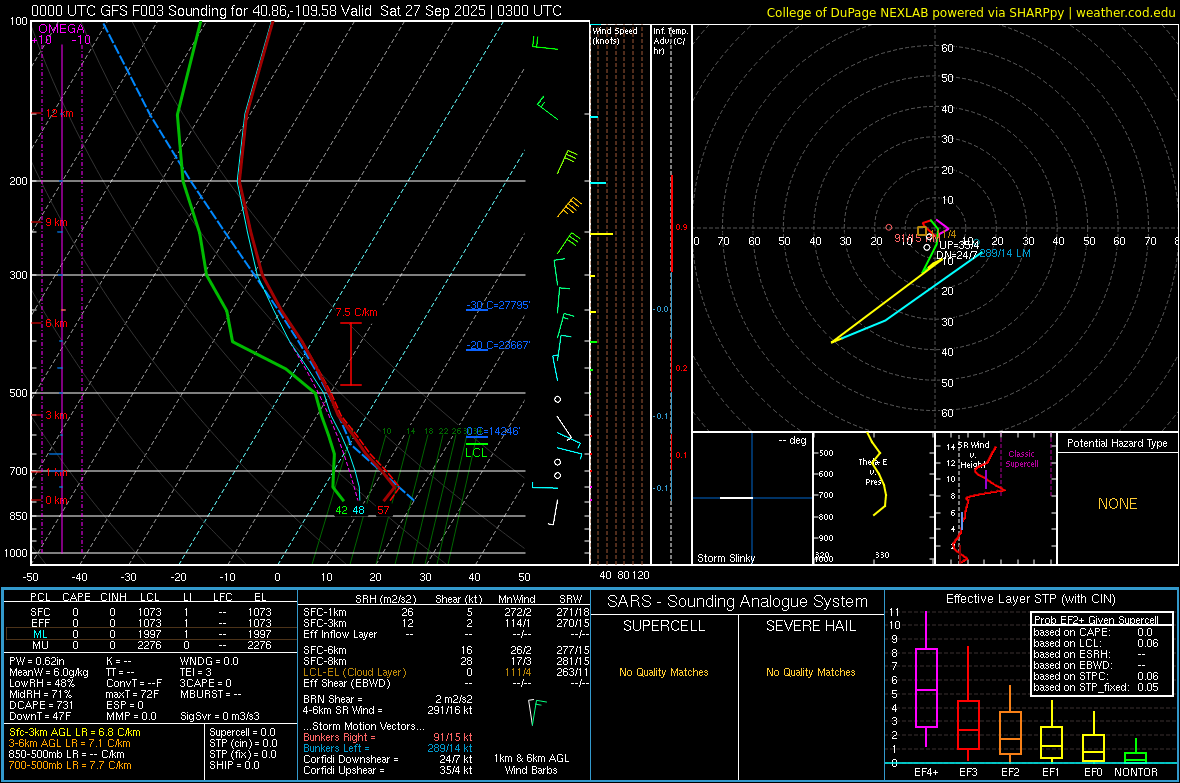Click the Bunkers Right = 91/15 kt line
This screenshot has width=1180, height=783.
pos(388,737)
